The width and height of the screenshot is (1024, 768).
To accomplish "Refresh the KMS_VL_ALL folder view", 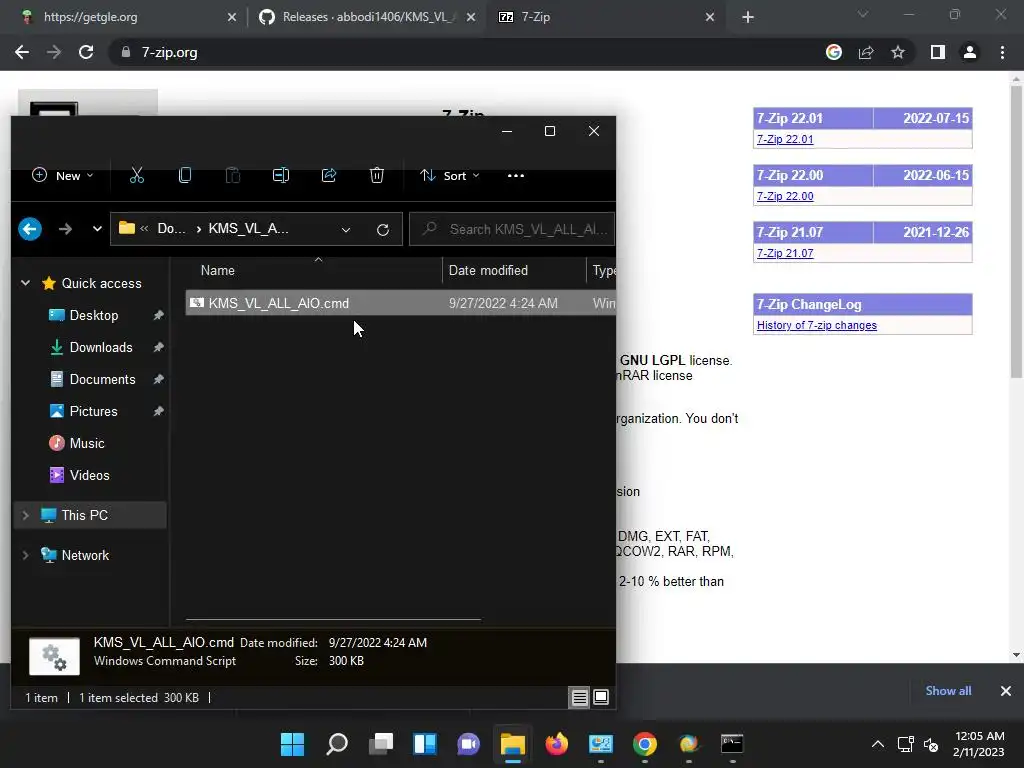I will pyautogui.click(x=383, y=229).
